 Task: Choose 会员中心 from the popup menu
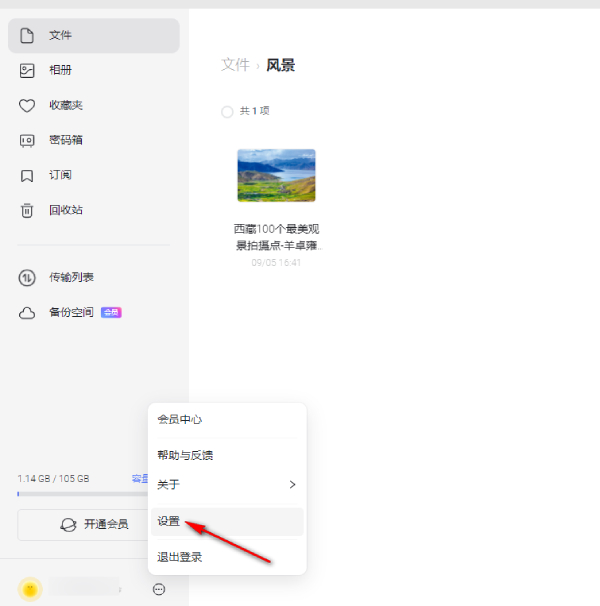click(180, 420)
